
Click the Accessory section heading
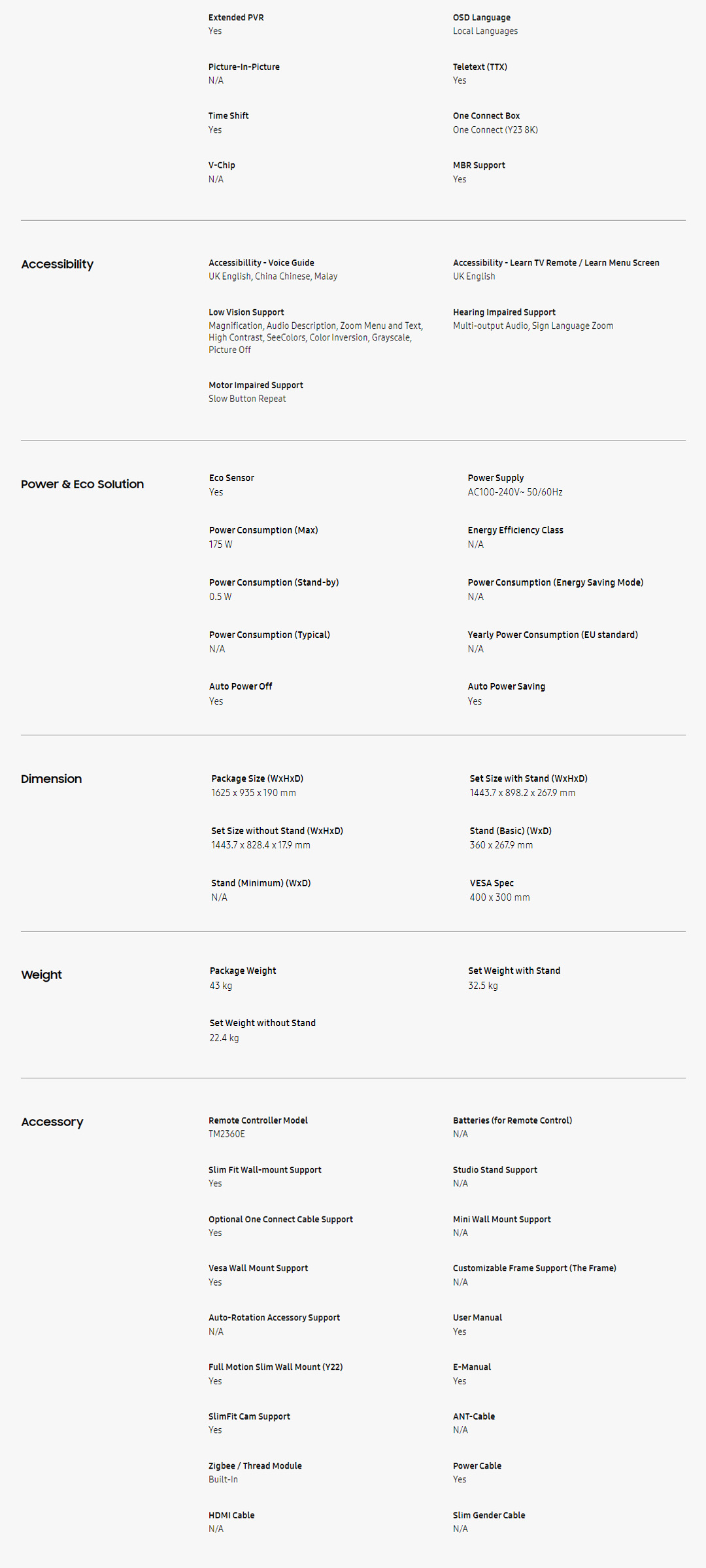tap(52, 1122)
